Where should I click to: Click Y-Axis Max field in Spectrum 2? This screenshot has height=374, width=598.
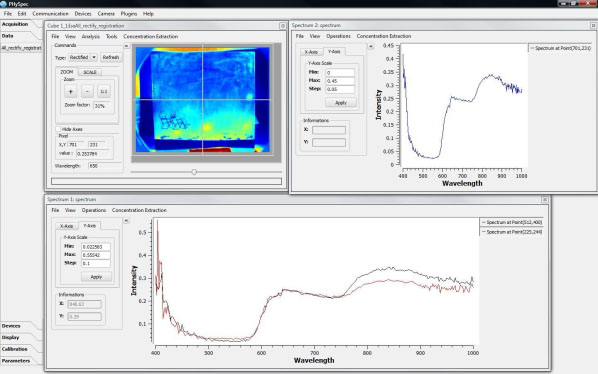pyautogui.click(x=340, y=81)
